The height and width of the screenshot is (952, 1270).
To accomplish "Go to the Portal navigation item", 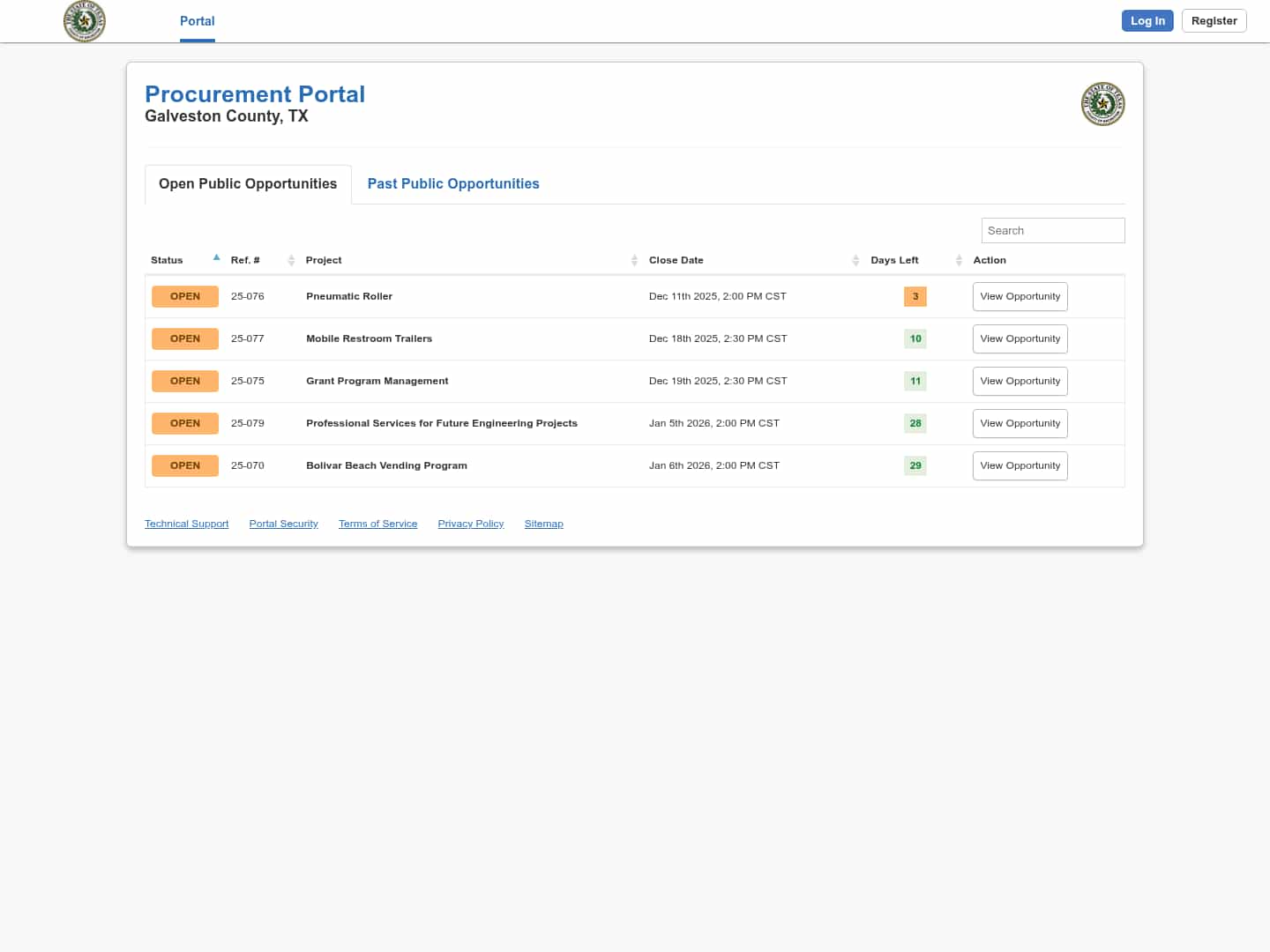I will click(197, 21).
